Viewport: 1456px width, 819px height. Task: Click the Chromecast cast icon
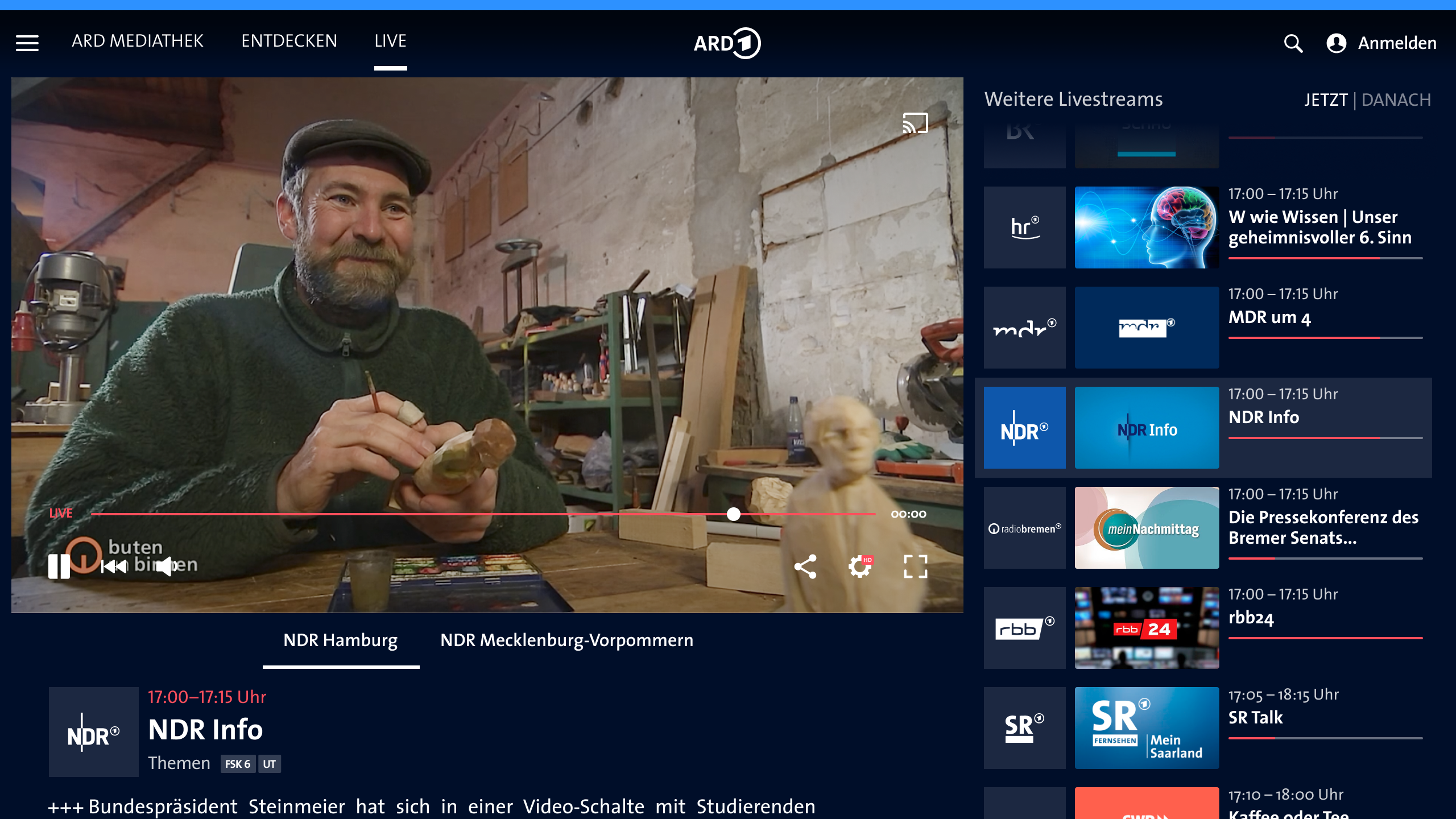[x=915, y=123]
